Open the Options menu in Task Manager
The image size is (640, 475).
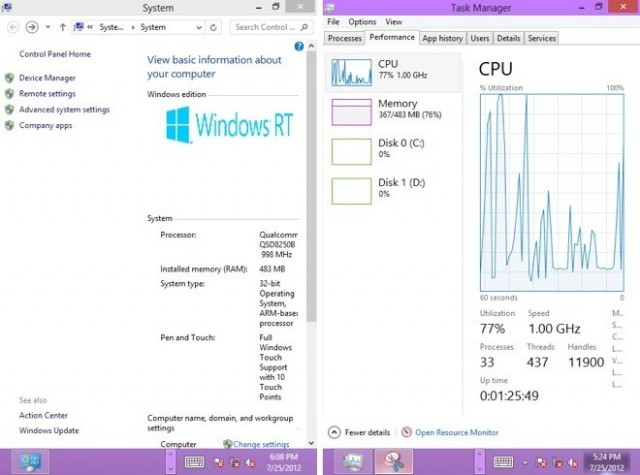click(x=362, y=21)
